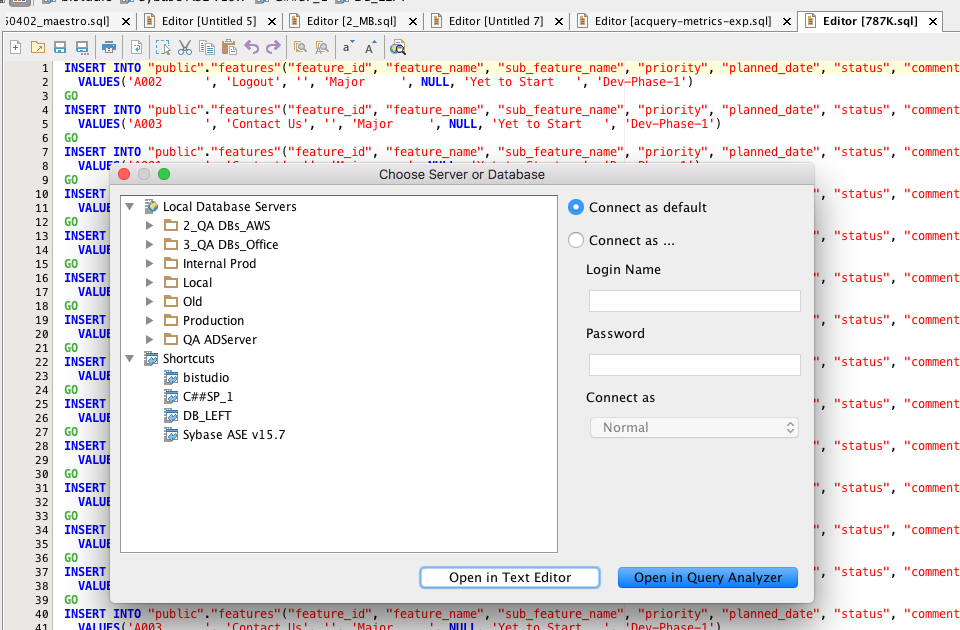Select the Local folder label
The height and width of the screenshot is (630, 960).
(197, 282)
